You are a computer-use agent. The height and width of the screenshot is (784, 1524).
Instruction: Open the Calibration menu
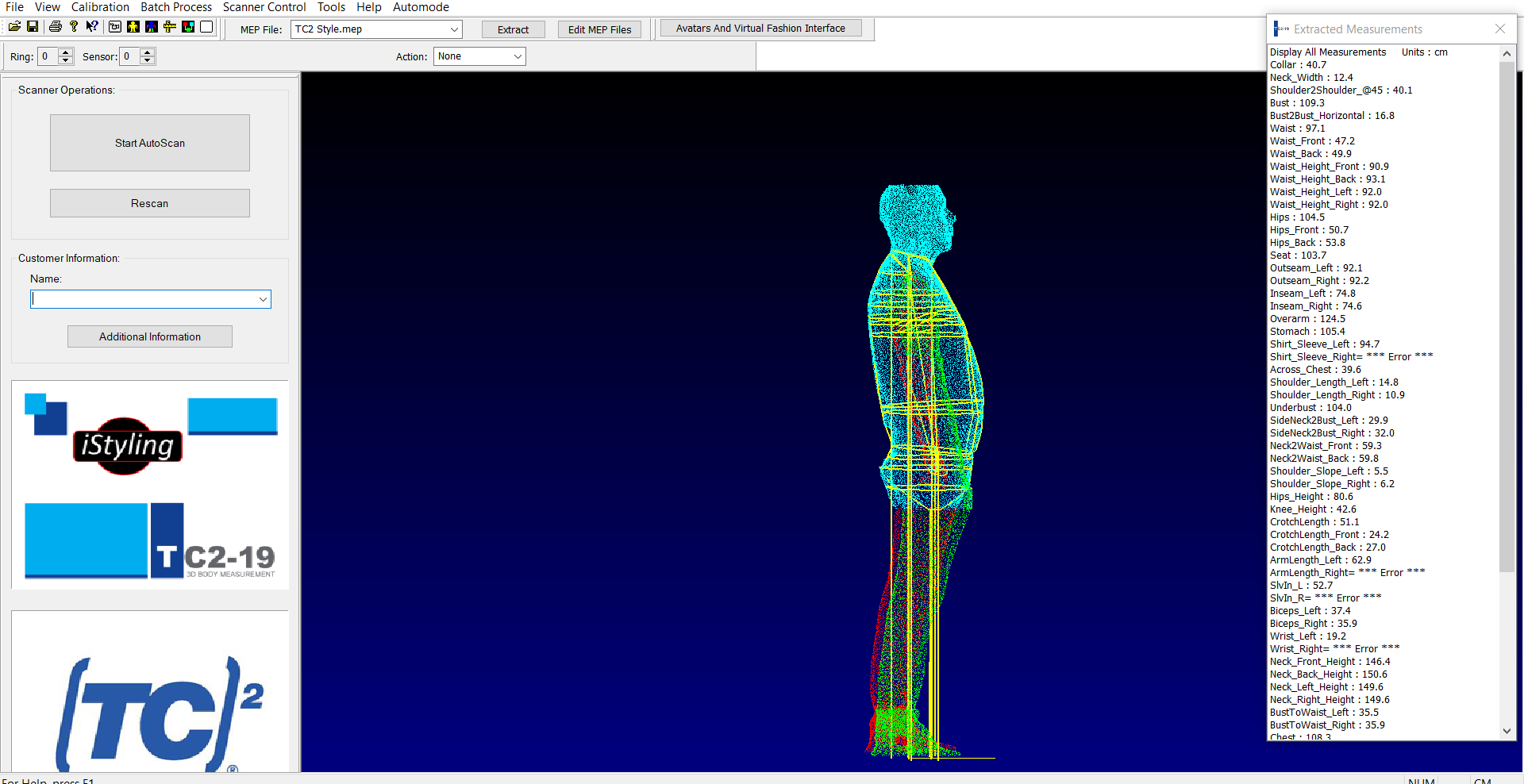click(x=100, y=7)
